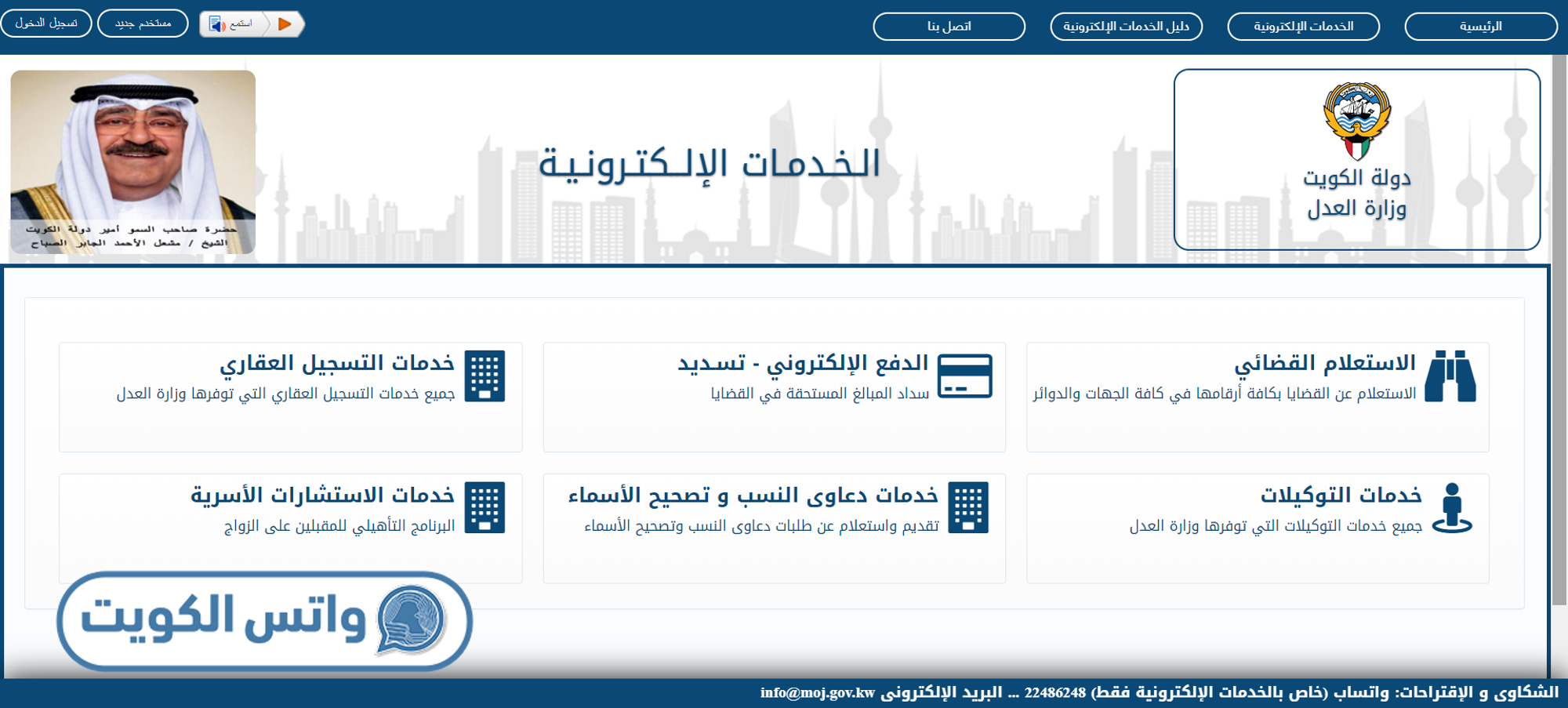The image size is (1568, 708).
Task: Click the credit card payment icon
Action: (x=964, y=376)
